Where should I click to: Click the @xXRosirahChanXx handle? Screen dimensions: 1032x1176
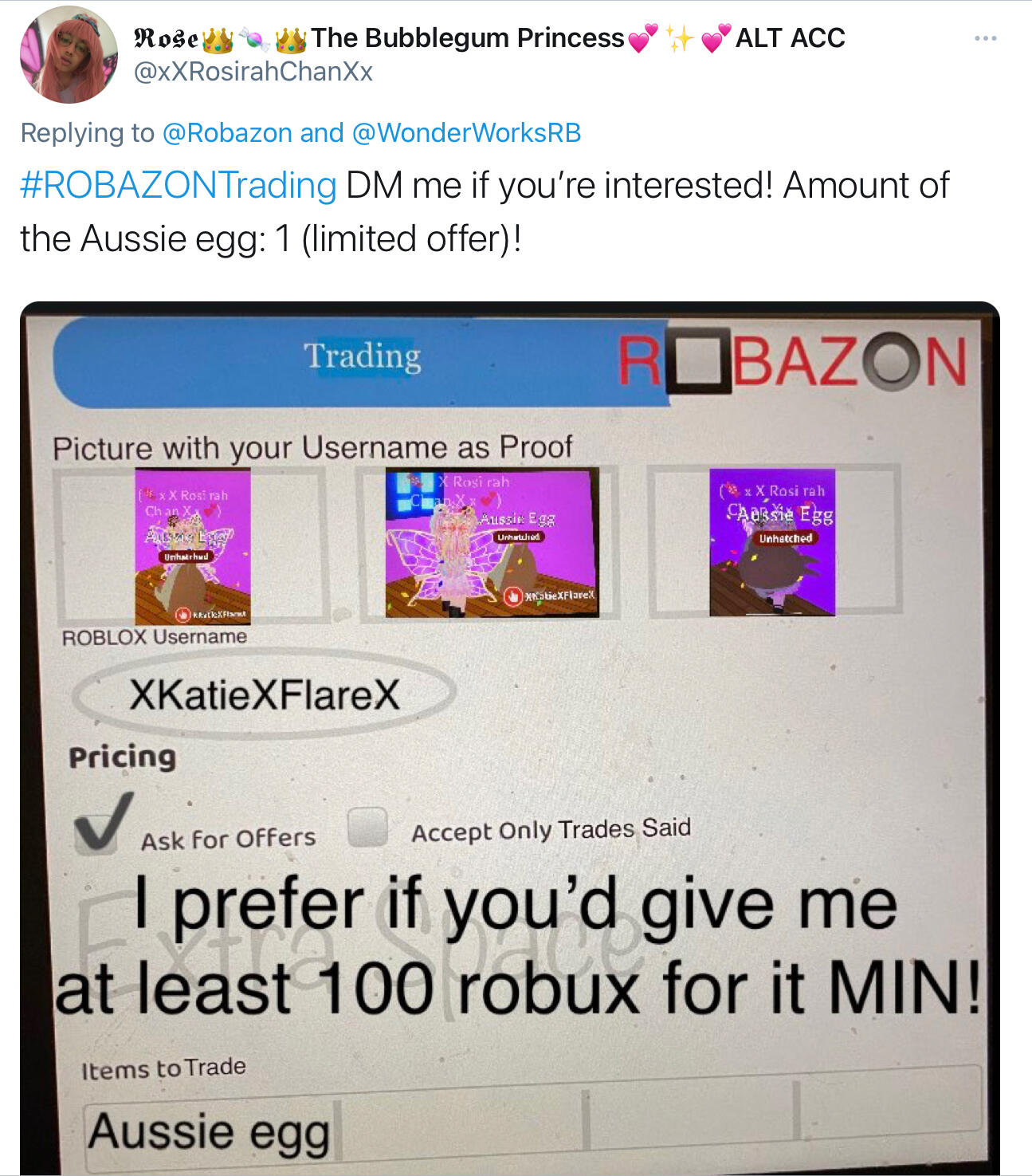click(253, 72)
